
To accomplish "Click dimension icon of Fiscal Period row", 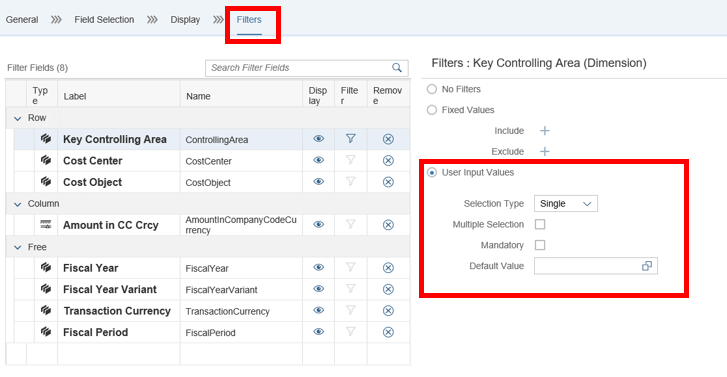I will (x=45, y=332).
